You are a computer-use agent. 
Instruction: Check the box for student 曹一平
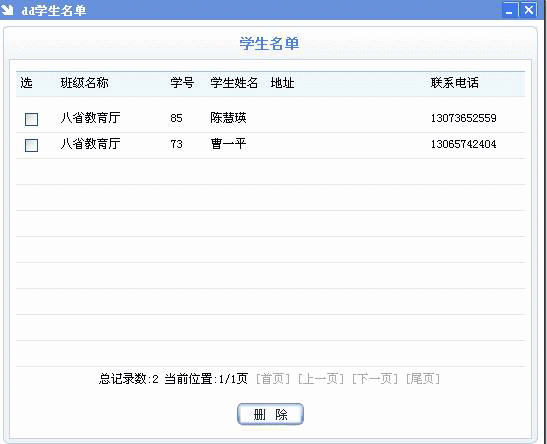tap(31, 145)
